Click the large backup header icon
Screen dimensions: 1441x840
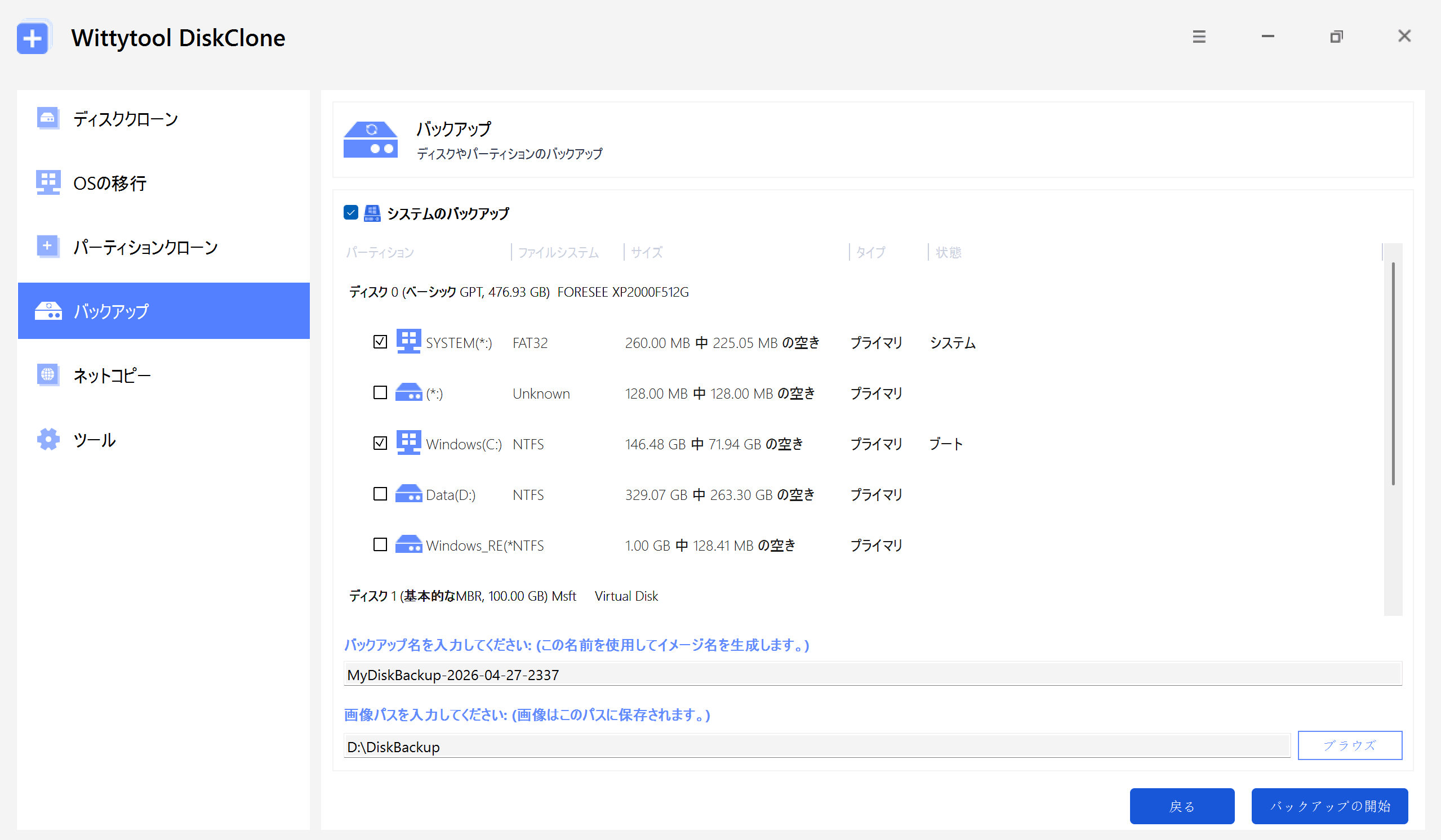(x=371, y=139)
